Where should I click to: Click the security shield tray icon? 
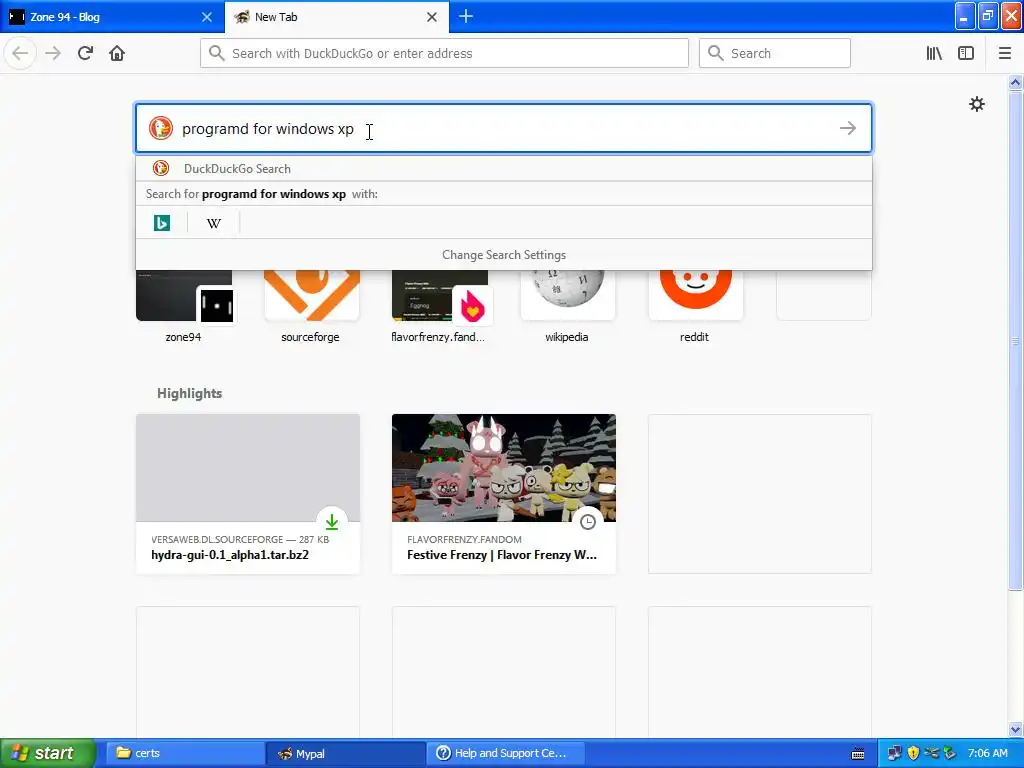tap(913, 753)
